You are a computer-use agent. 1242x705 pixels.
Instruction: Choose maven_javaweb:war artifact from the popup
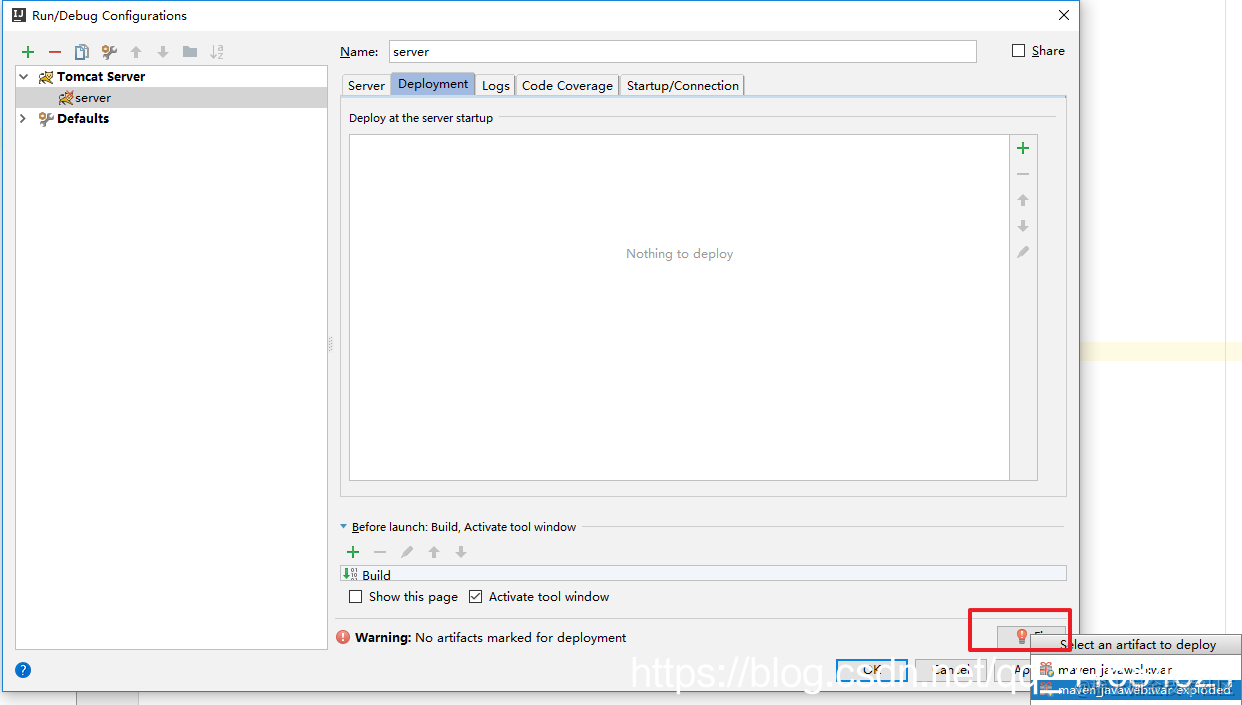pyautogui.click(x=1135, y=669)
